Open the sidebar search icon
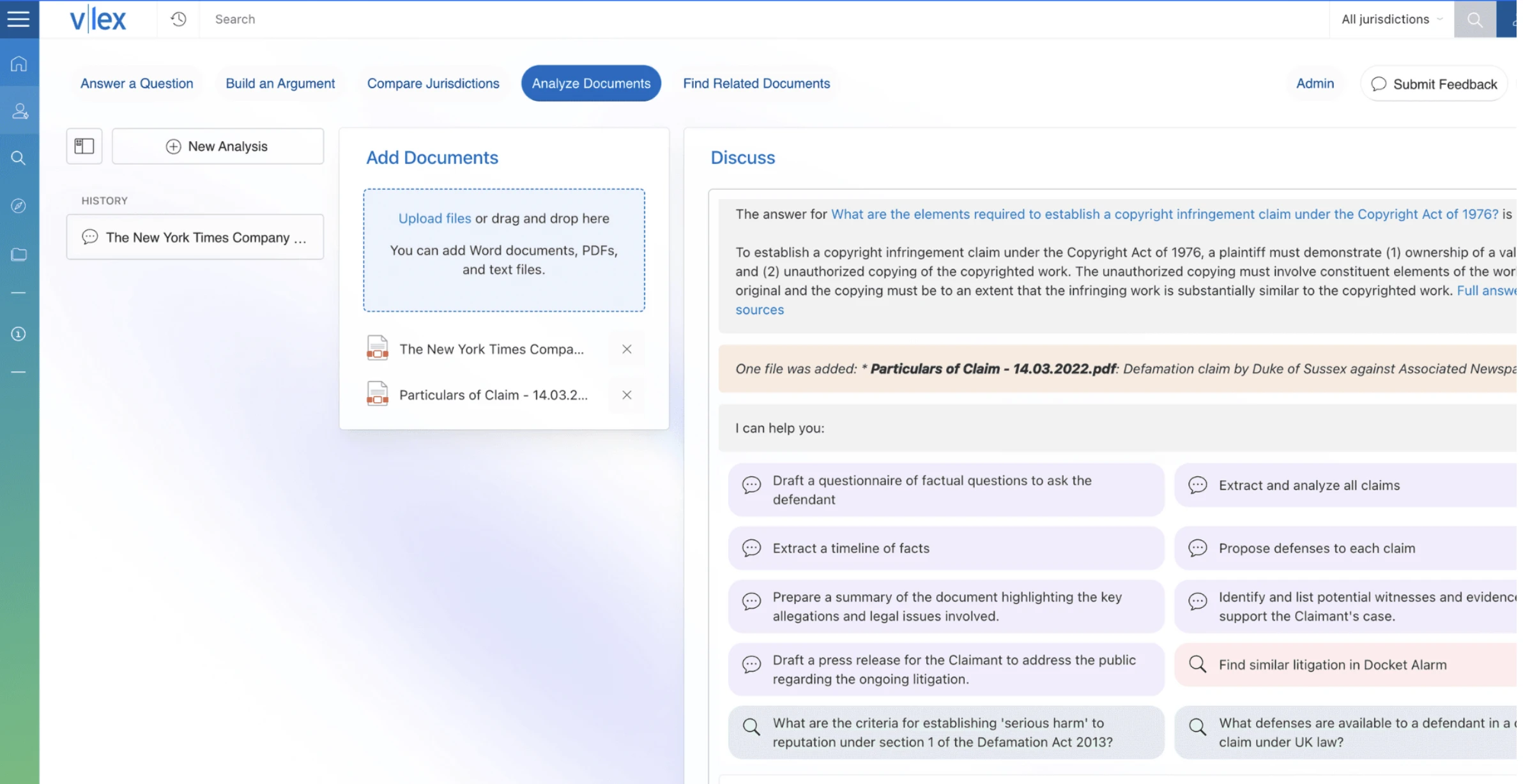Viewport: 1523px width, 784px height. [19, 158]
